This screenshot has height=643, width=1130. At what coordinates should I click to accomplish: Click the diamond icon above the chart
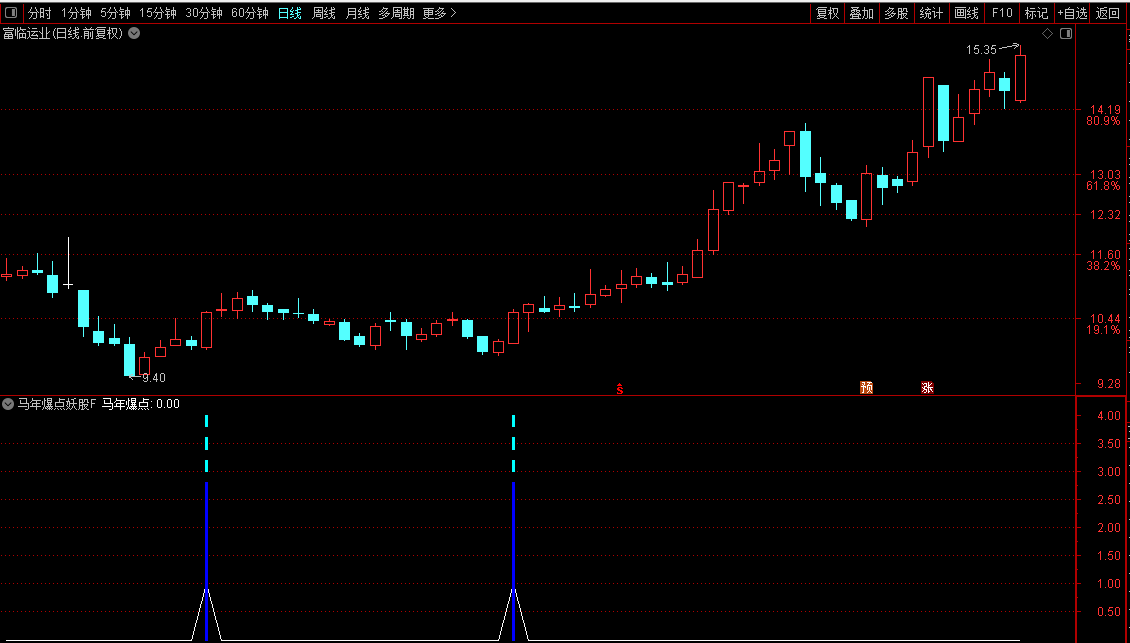[x=1048, y=33]
